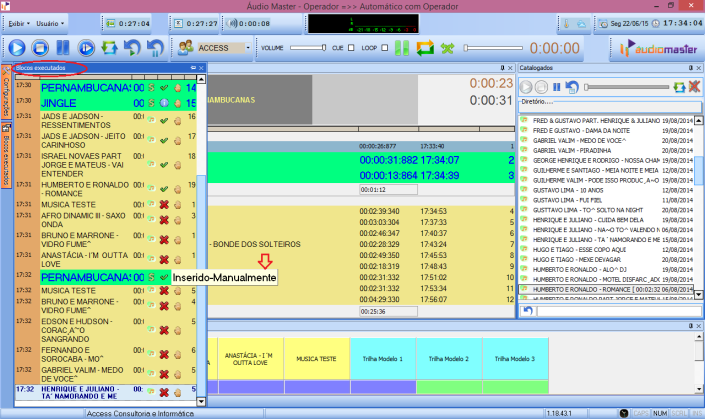Click the playback position slider beside 0:00:00
Image resolution: width=705 pixels, height=419 pixels.
tap(493, 48)
